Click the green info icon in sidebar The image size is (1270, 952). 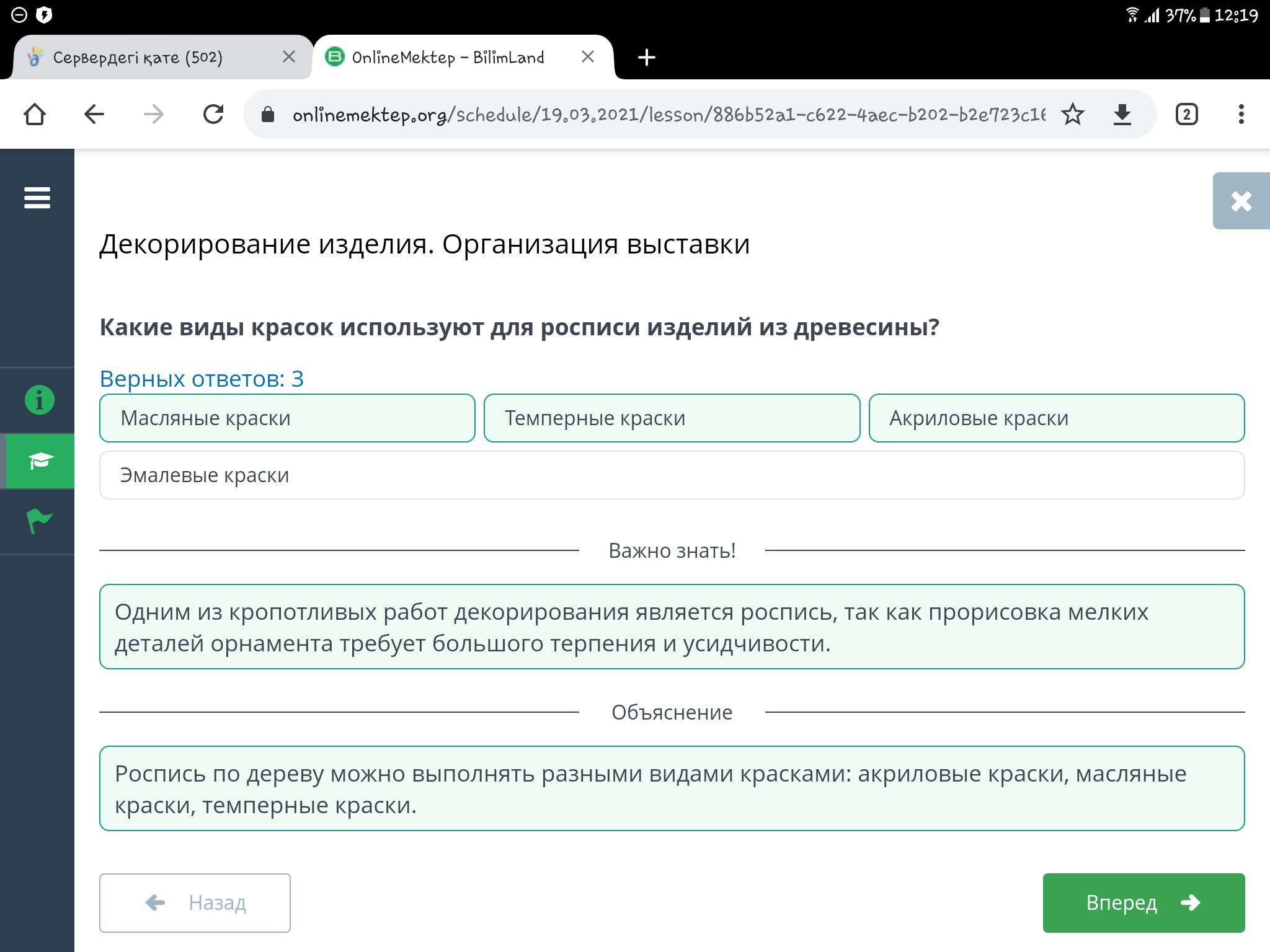[40, 400]
